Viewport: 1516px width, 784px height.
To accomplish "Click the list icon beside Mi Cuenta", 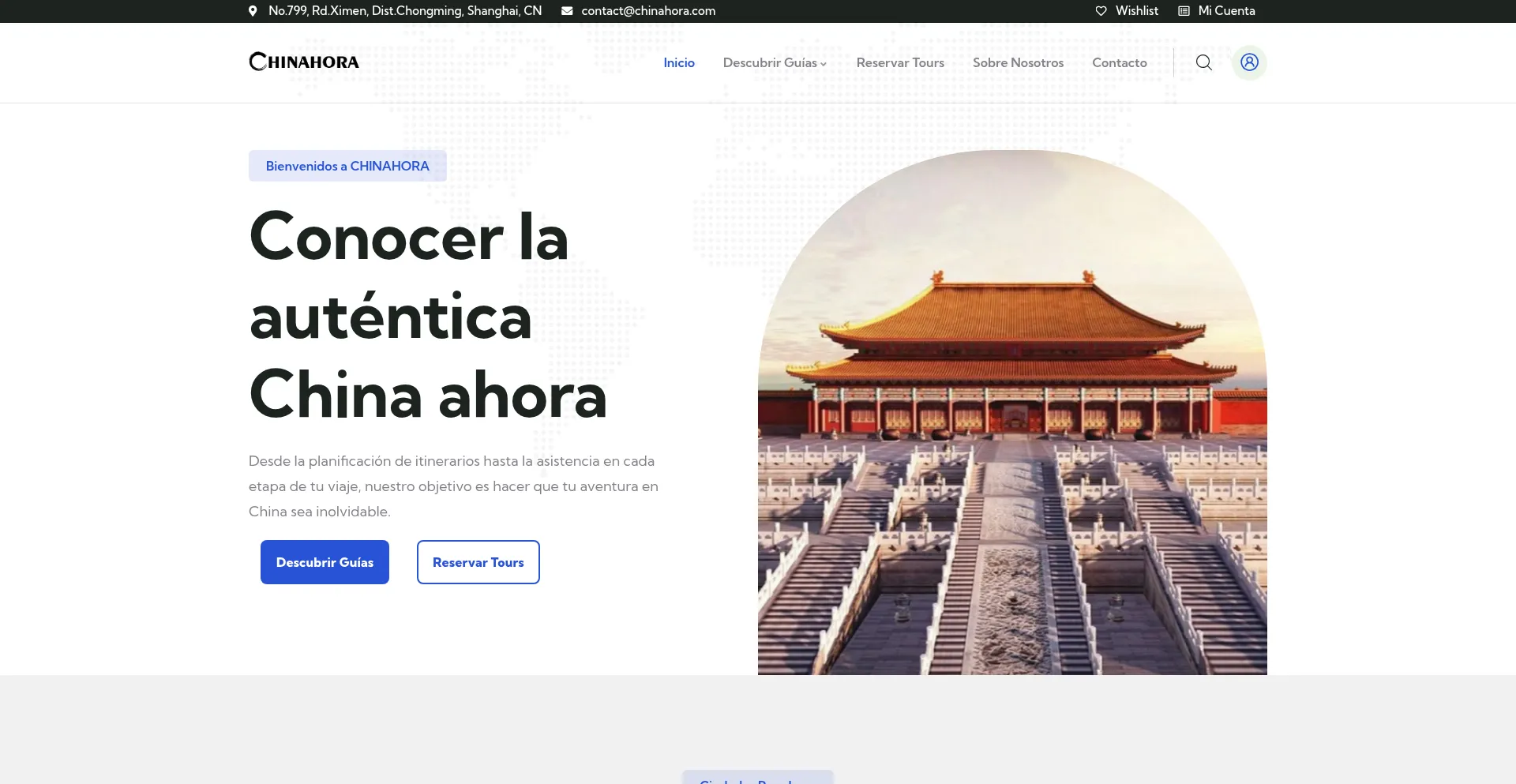I will point(1184,11).
